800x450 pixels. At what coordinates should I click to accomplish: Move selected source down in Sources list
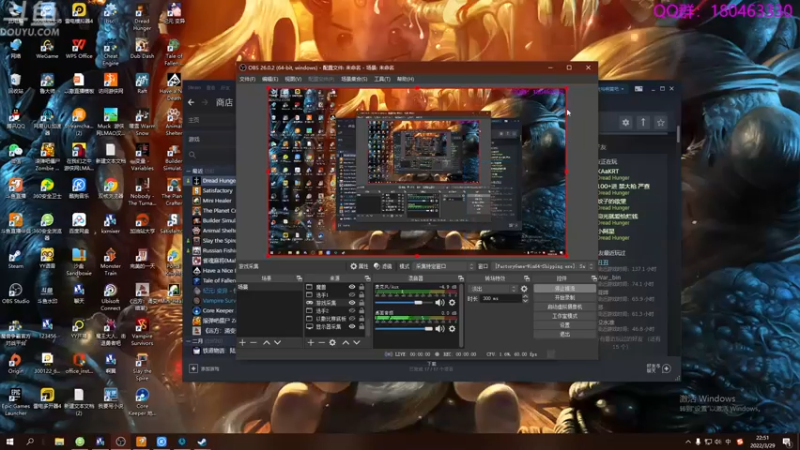click(x=357, y=343)
